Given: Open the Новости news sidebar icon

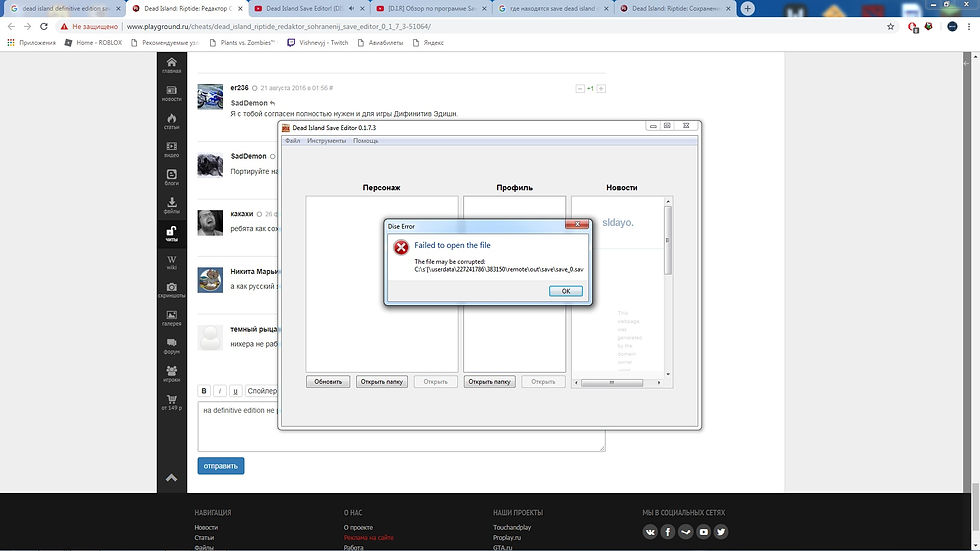Looking at the screenshot, I should coord(171,93).
